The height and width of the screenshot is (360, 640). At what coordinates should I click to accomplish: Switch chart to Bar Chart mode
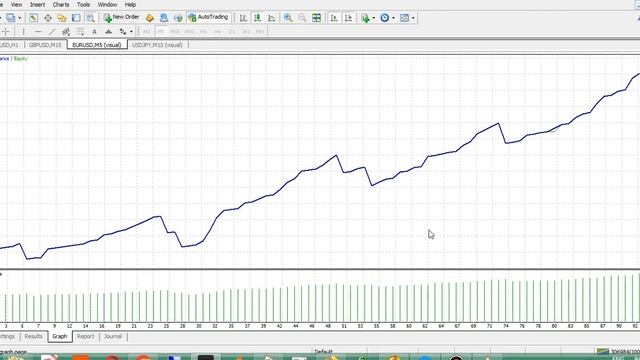click(x=243, y=18)
